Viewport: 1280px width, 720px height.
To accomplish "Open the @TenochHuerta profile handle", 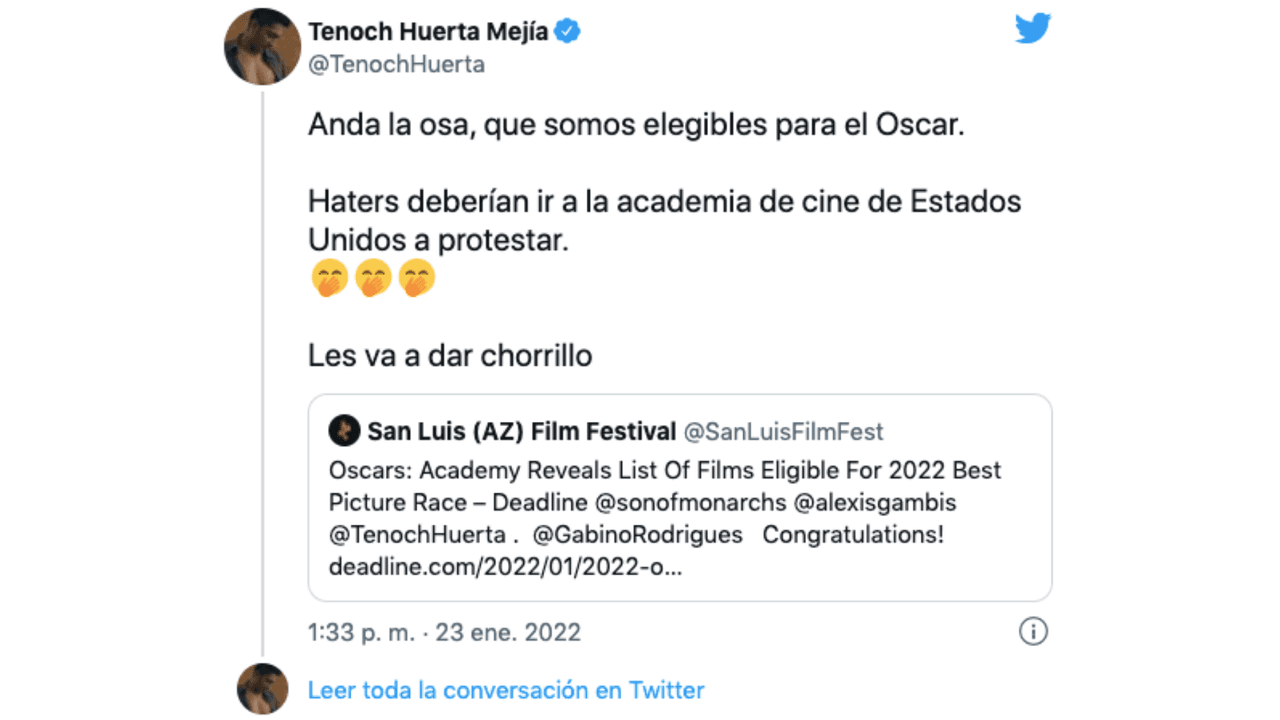I will (396, 64).
